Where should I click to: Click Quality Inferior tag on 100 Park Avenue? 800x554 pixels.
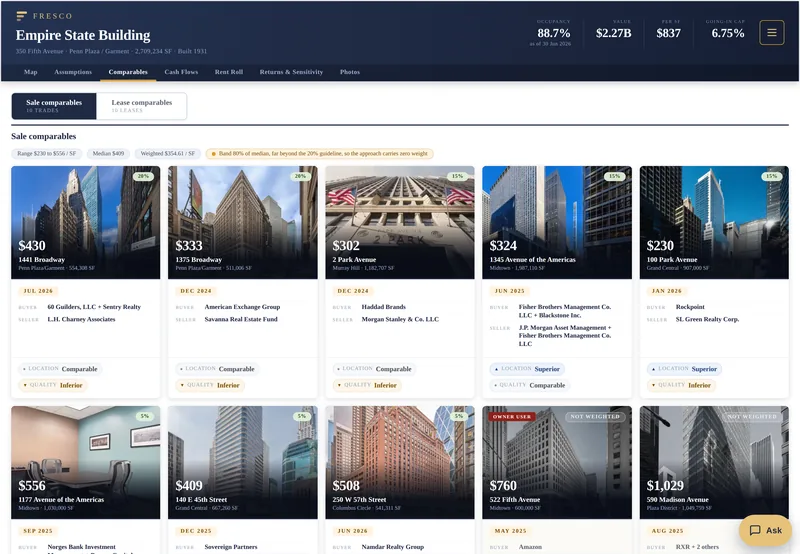pyautogui.click(x=682, y=385)
